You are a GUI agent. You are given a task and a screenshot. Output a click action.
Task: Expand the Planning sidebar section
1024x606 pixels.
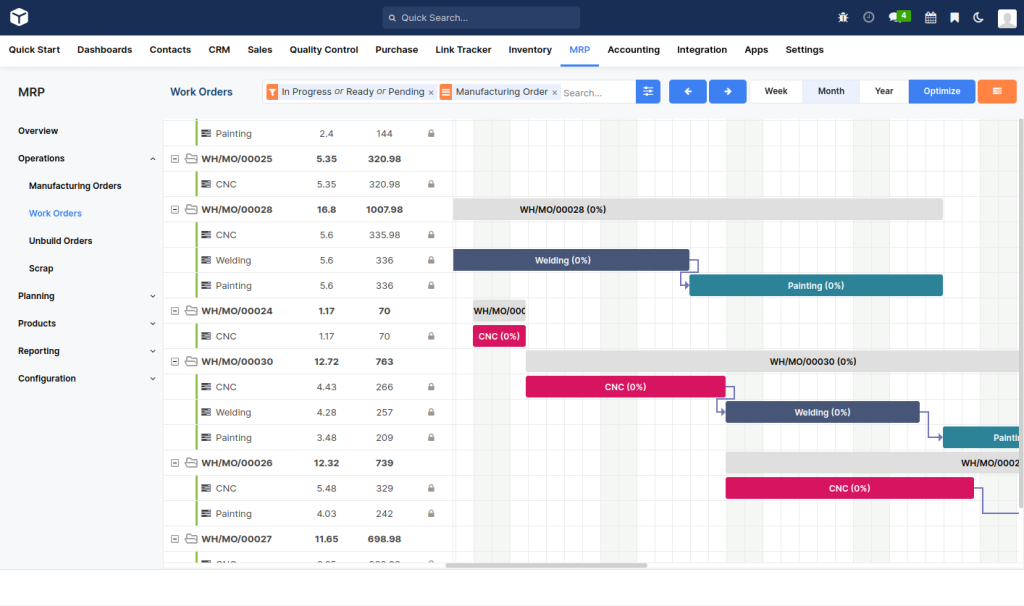tap(87, 296)
